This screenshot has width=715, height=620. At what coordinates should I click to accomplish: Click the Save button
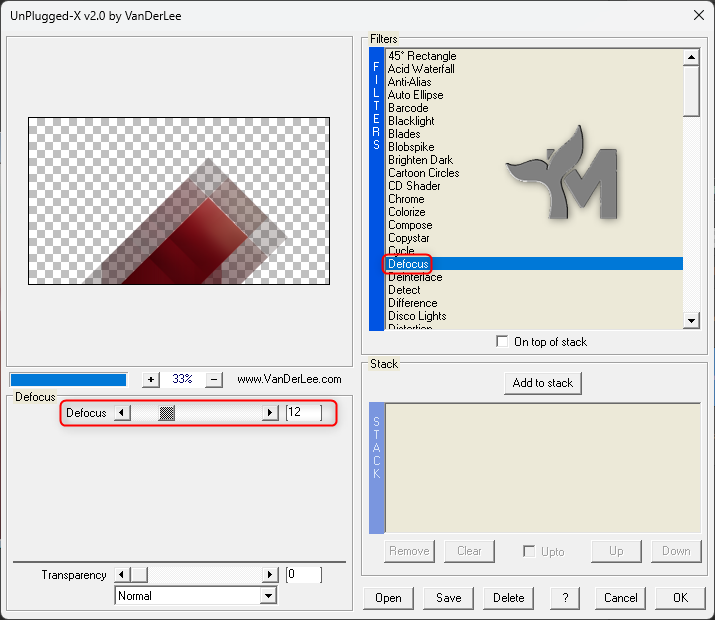click(x=449, y=598)
